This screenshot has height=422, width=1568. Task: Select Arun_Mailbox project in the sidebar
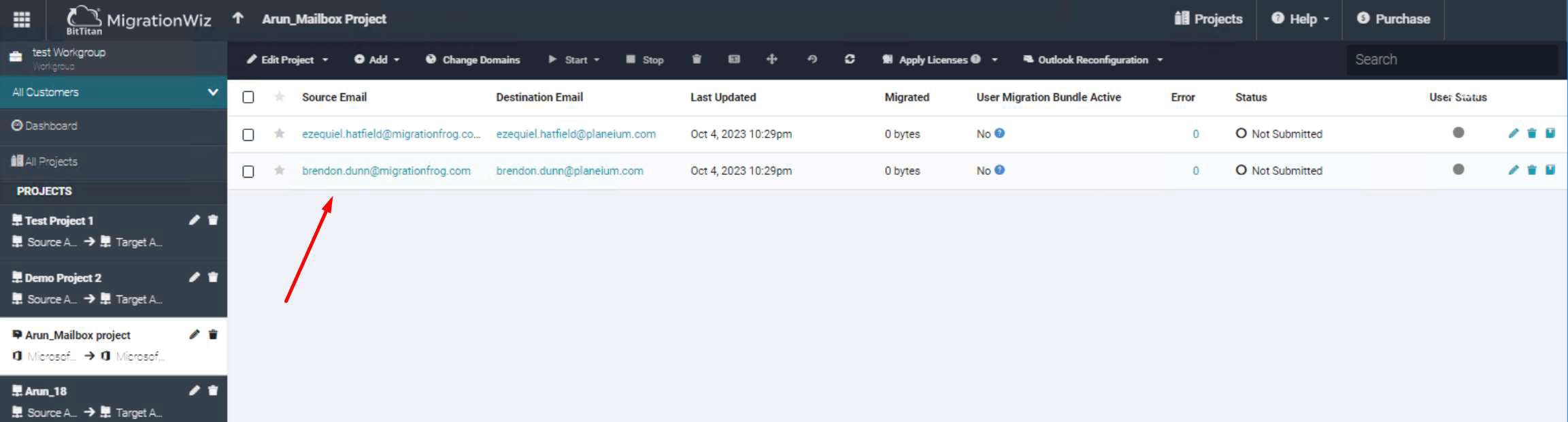(x=78, y=335)
